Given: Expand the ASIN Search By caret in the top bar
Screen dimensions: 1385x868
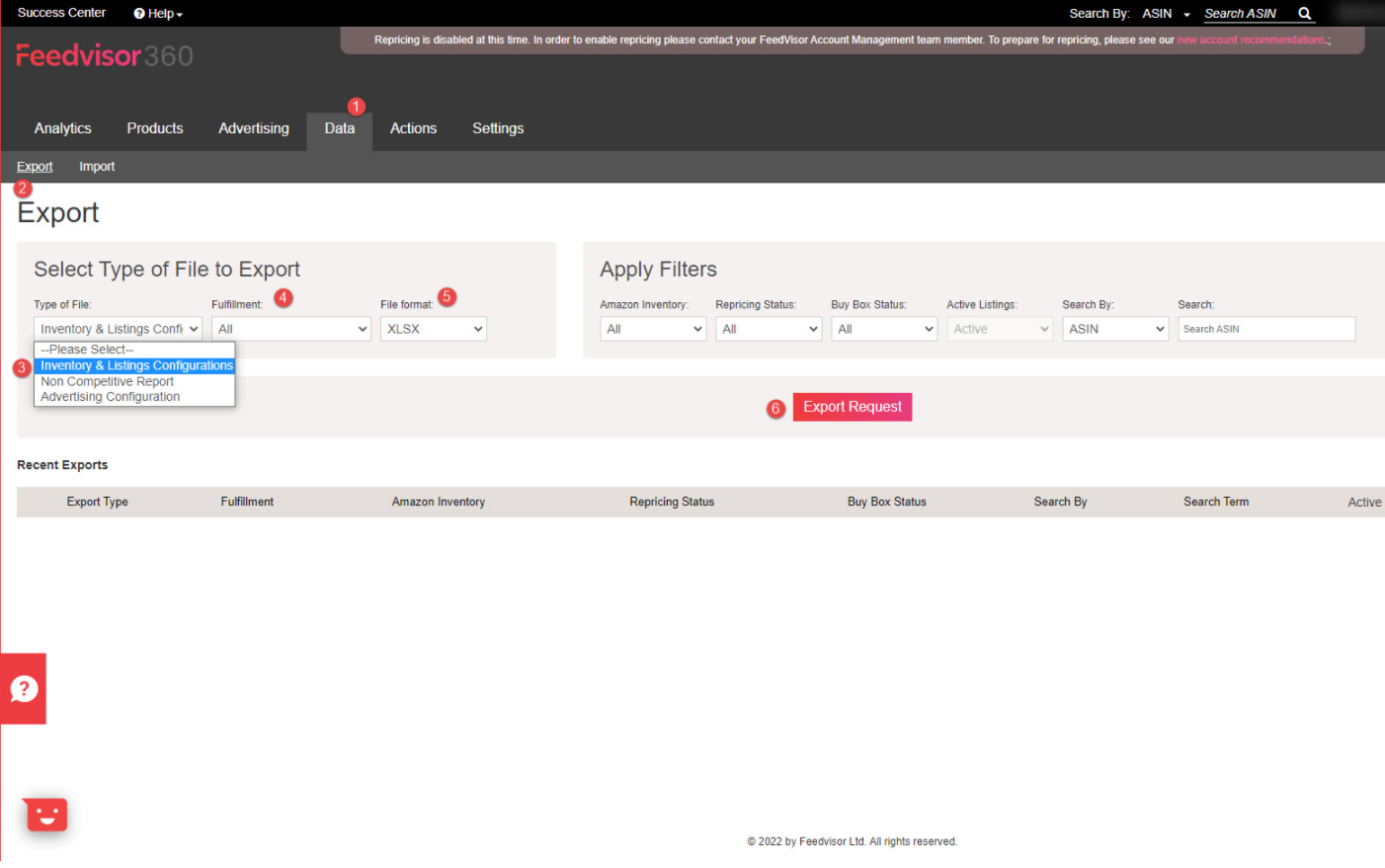Looking at the screenshot, I should 1185,15.
